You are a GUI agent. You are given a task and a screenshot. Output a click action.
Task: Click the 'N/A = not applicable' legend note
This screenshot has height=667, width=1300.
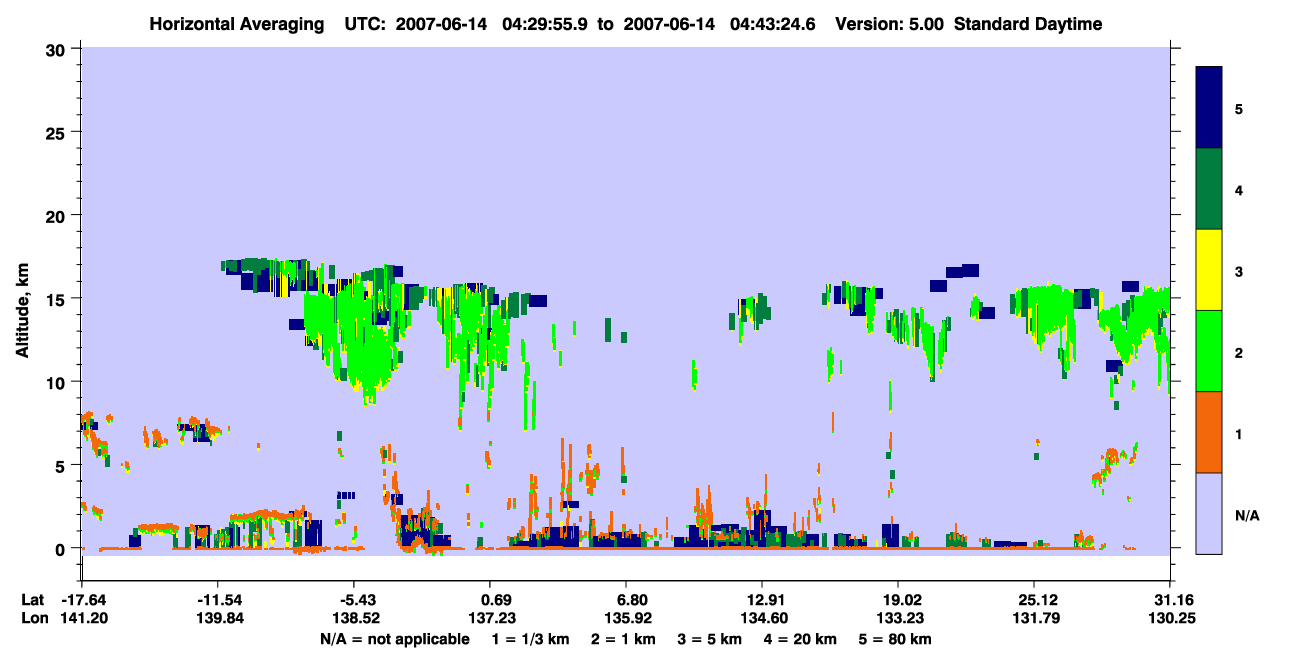pos(394,639)
